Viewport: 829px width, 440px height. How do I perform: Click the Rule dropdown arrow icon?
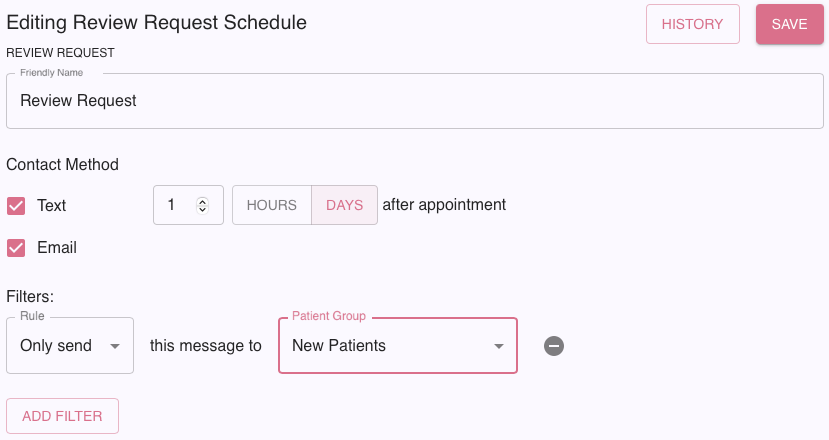114,346
